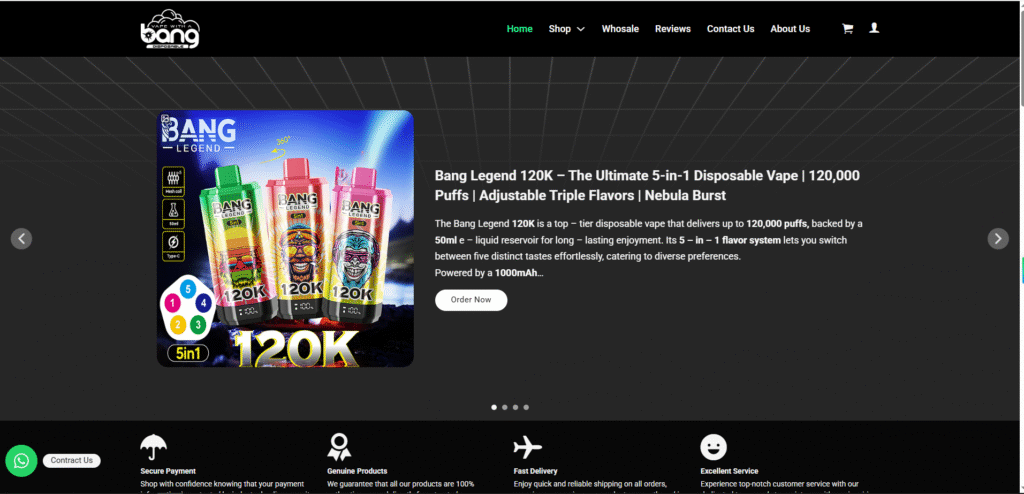Select the first carousel dot
Image resolution: width=1024 pixels, height=494 pixels.
(493, 407)
